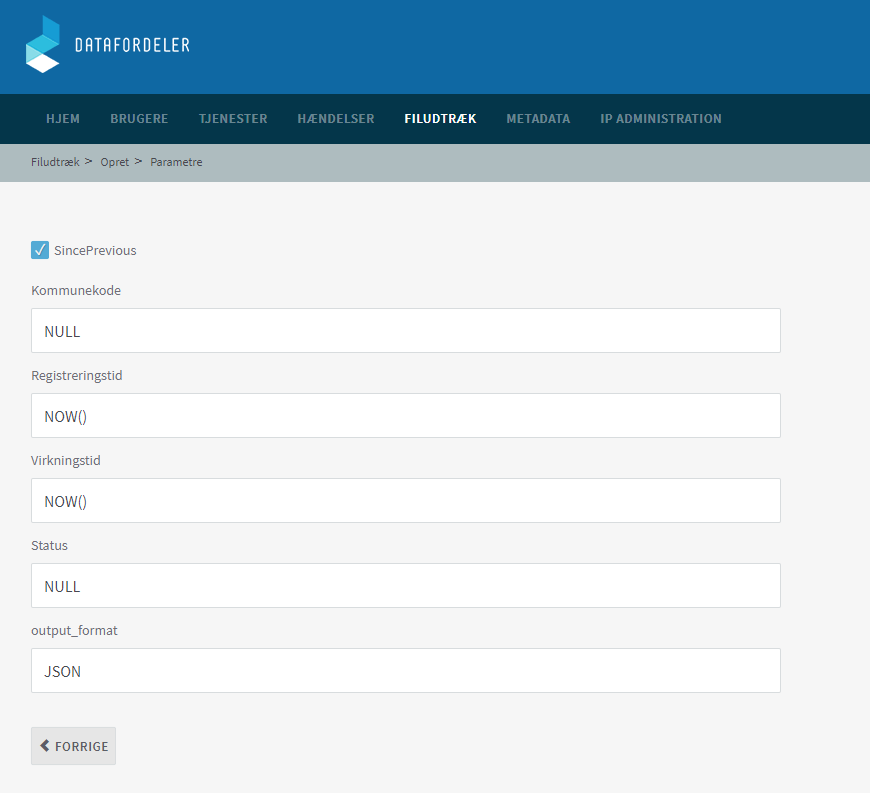Click the SincePrevious label text
Viewport: 870px width, 793px height.
[95, 251]
